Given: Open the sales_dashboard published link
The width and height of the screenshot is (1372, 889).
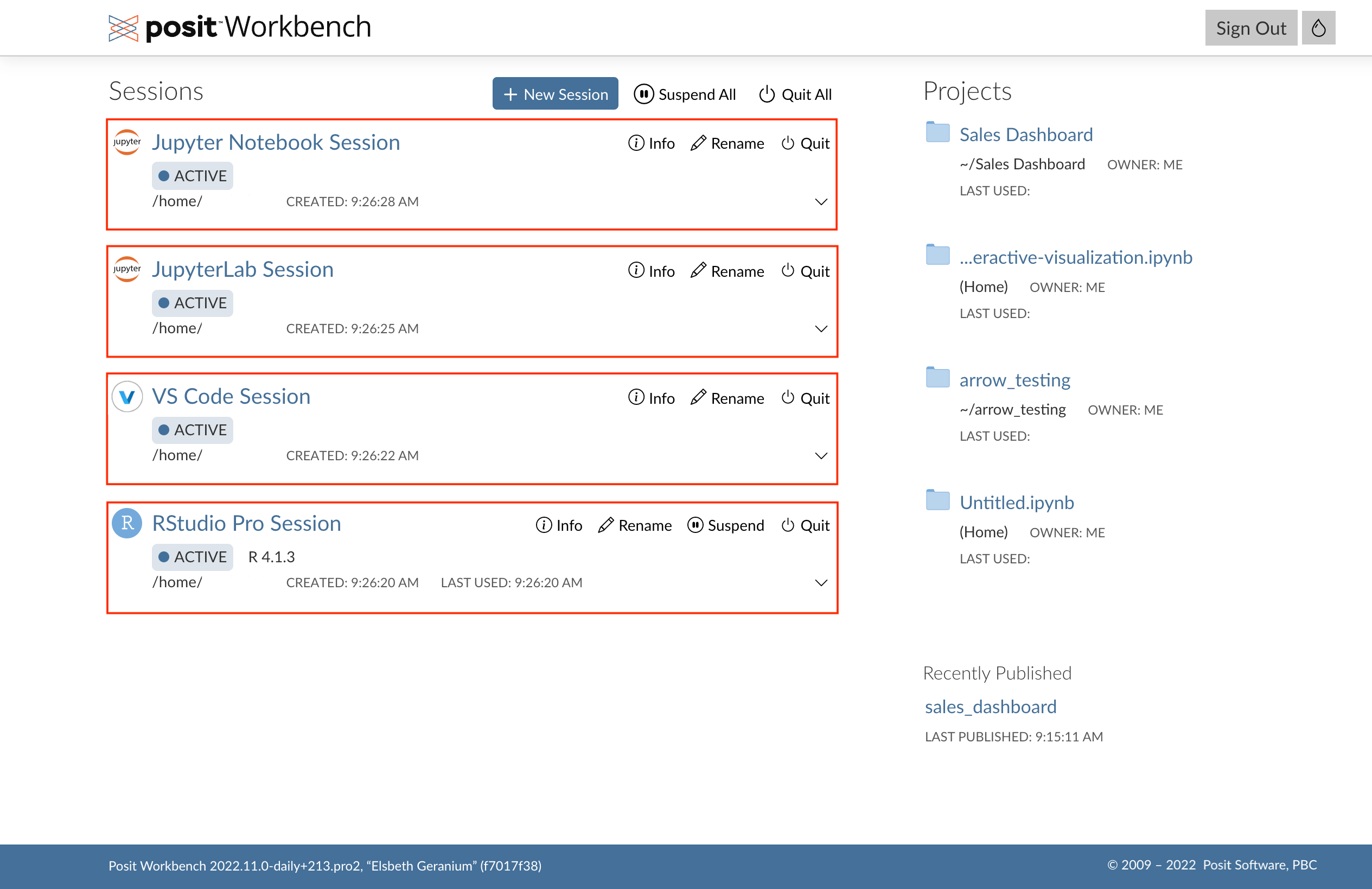Looking at the screenshot, I should tap(991, 707).
